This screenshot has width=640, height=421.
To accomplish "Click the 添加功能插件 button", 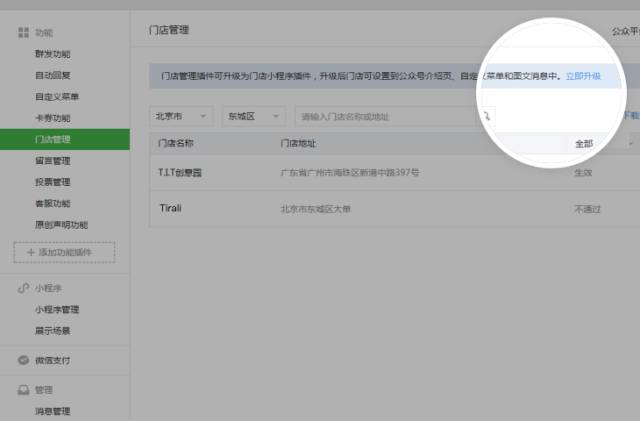I will pyautogui.click(x=64, y=252).
